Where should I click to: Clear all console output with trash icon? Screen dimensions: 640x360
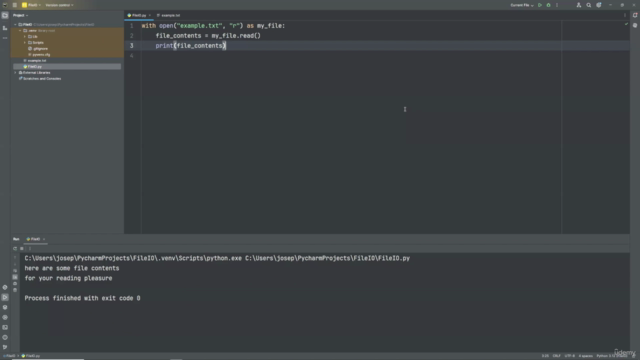click(x=15, y=290)
